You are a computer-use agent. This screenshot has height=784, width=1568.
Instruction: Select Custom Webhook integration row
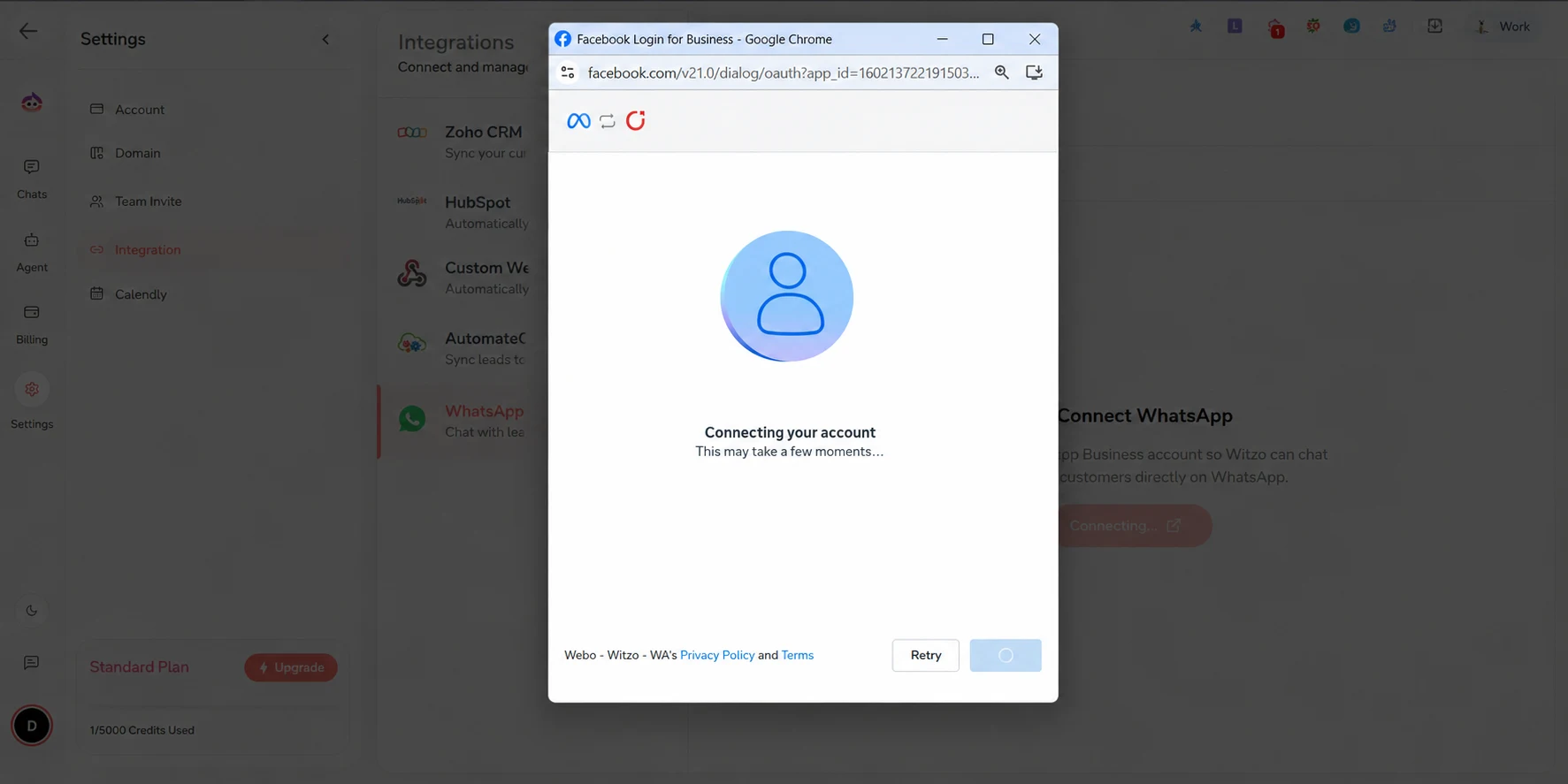point(463,278)
